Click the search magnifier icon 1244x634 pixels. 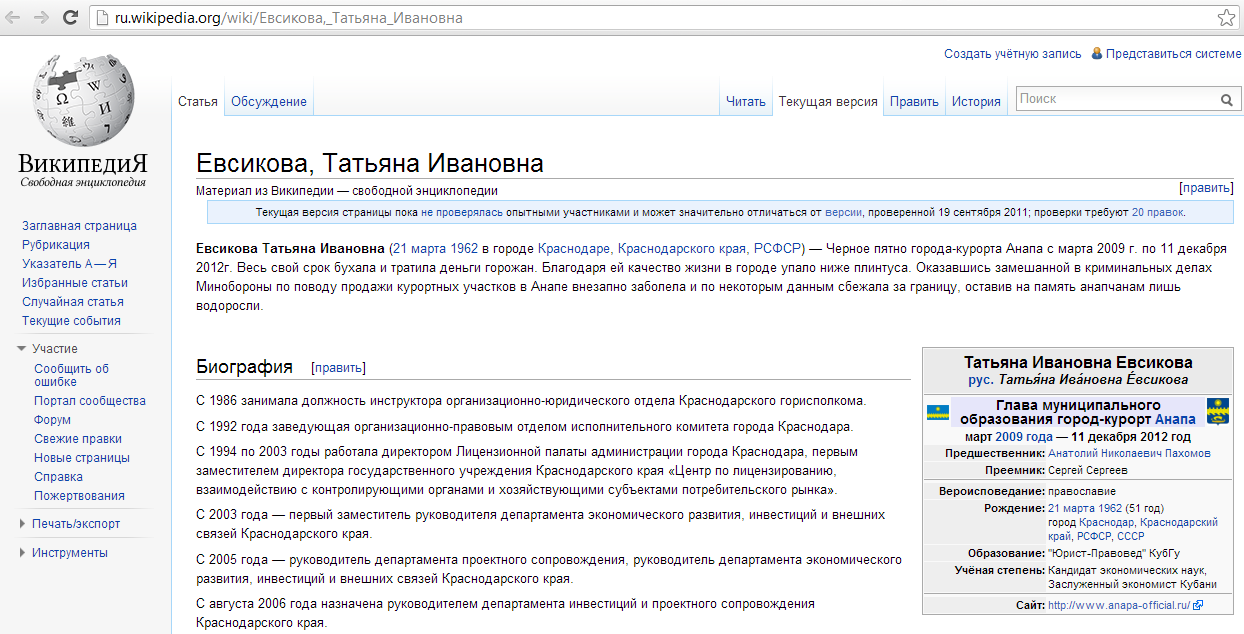[1227, 100]
